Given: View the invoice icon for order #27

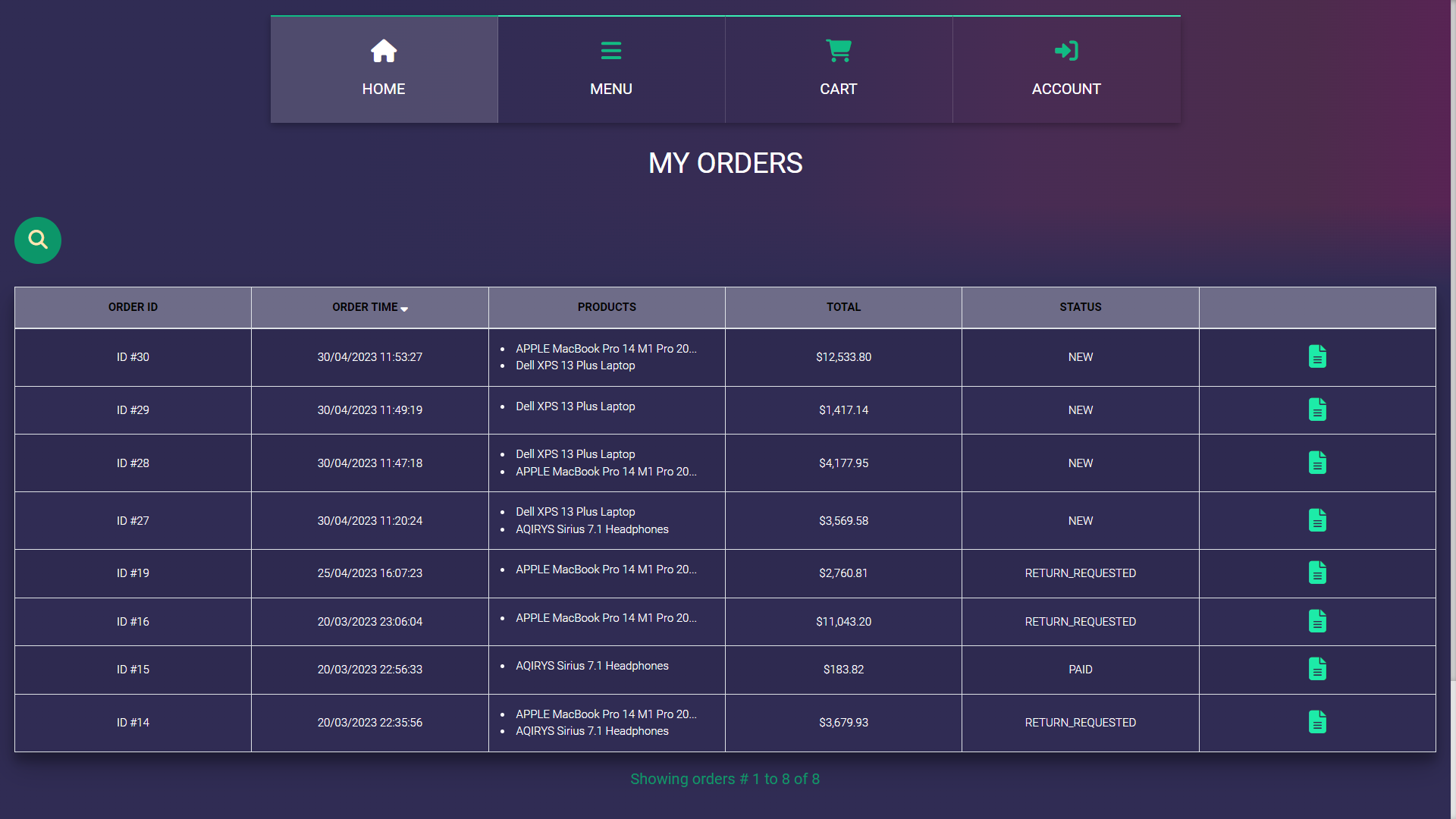Looking at the screenshot, I should coord(1317,520).
